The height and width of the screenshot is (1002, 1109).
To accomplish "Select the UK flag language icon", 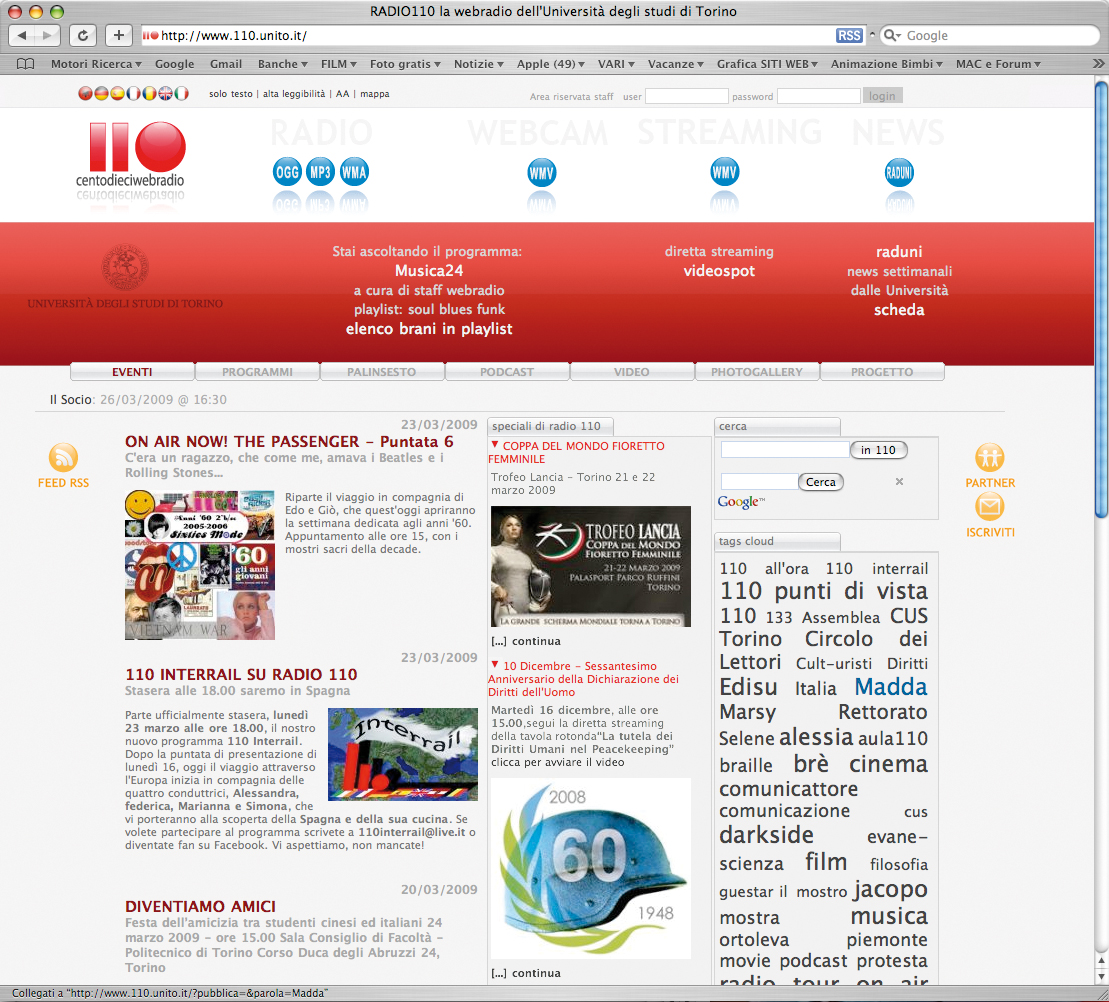I will click(166, 93).
